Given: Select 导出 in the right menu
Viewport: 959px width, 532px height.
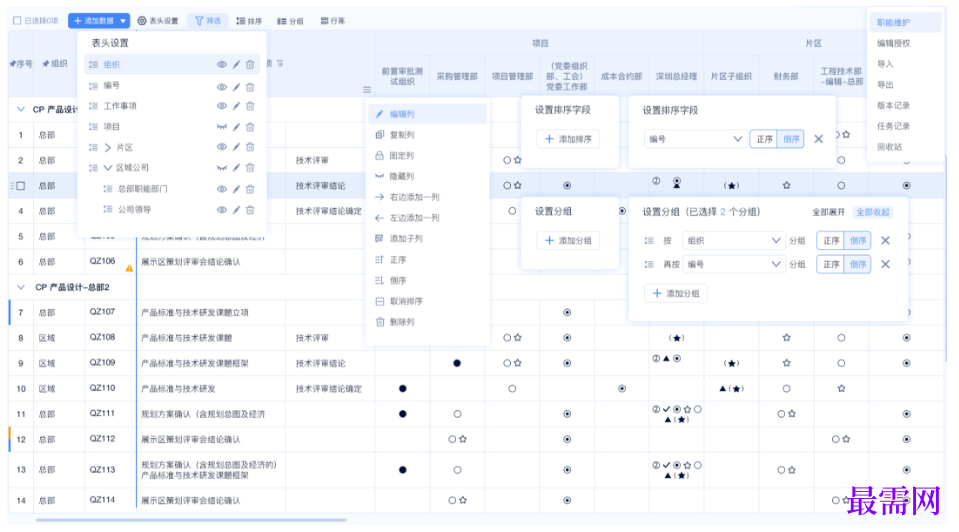Looking at the screenshot, I should 885,84.
